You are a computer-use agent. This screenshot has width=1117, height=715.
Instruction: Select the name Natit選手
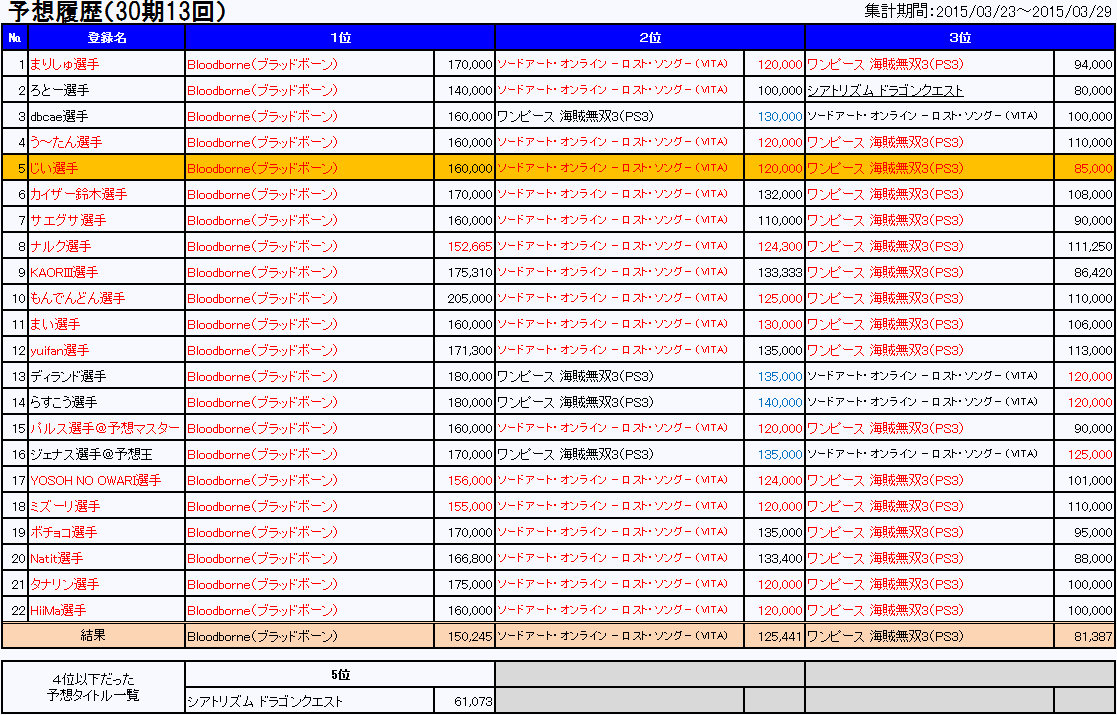coord(56,558)
